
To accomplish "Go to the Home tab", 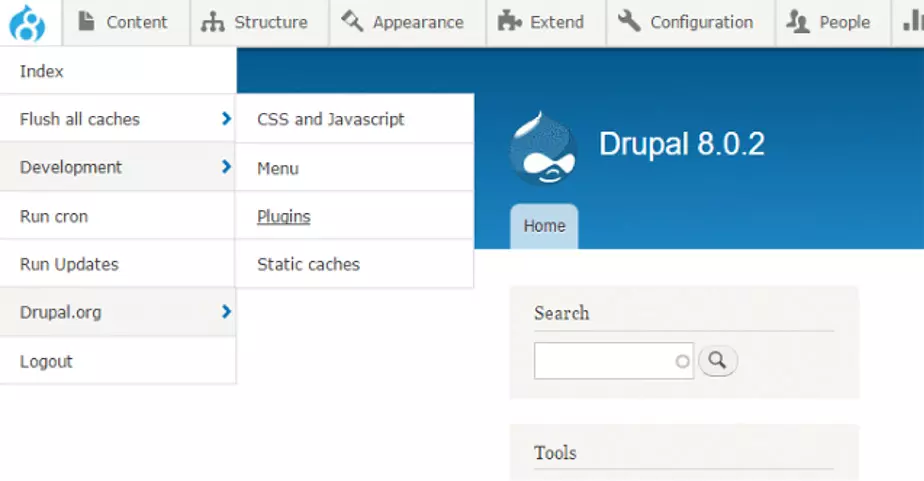I will [x=544, y=226].
